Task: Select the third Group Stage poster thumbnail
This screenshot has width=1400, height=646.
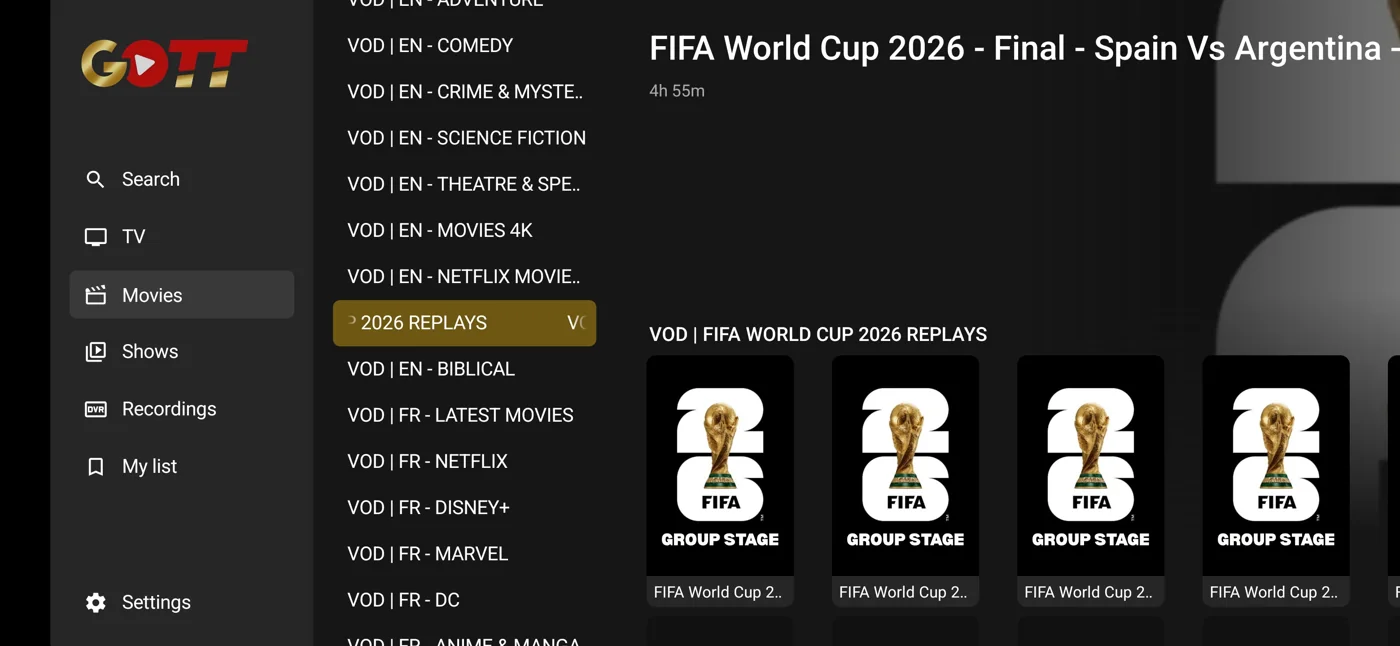Action: point(1091,466)
